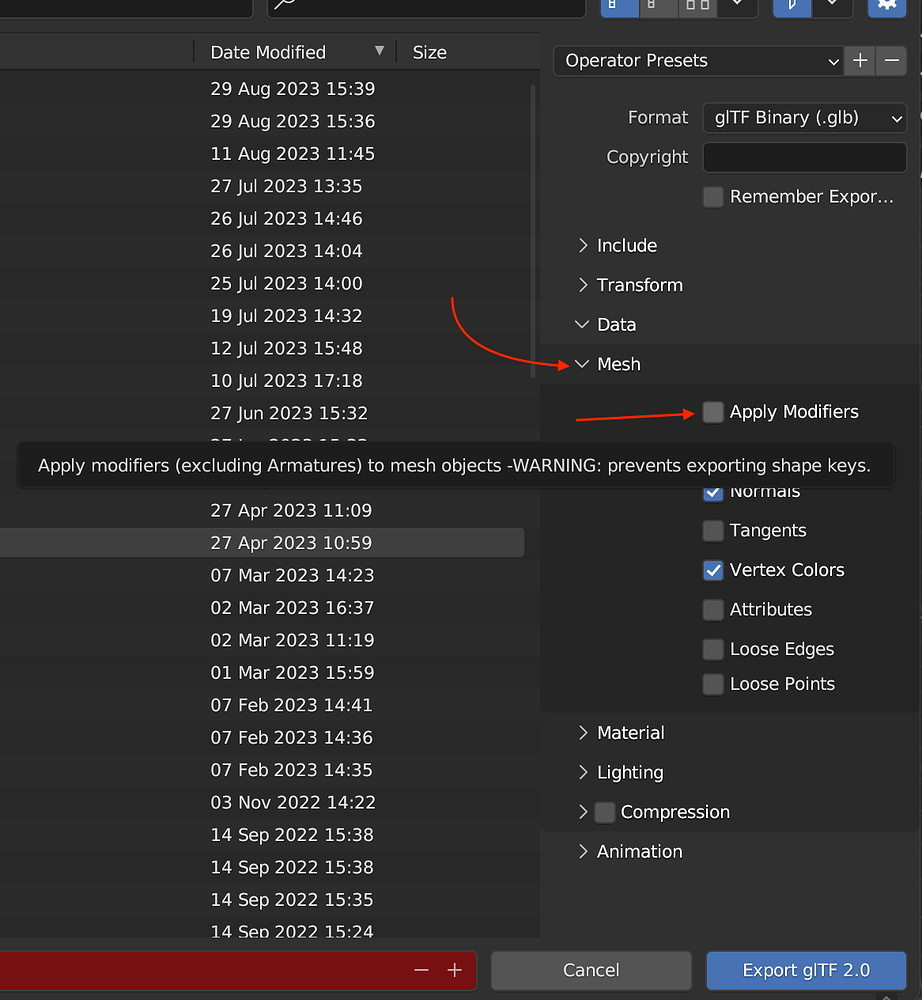
Task: Select file dated 11 Aug 2023 11:45
Action: point(262,154)
